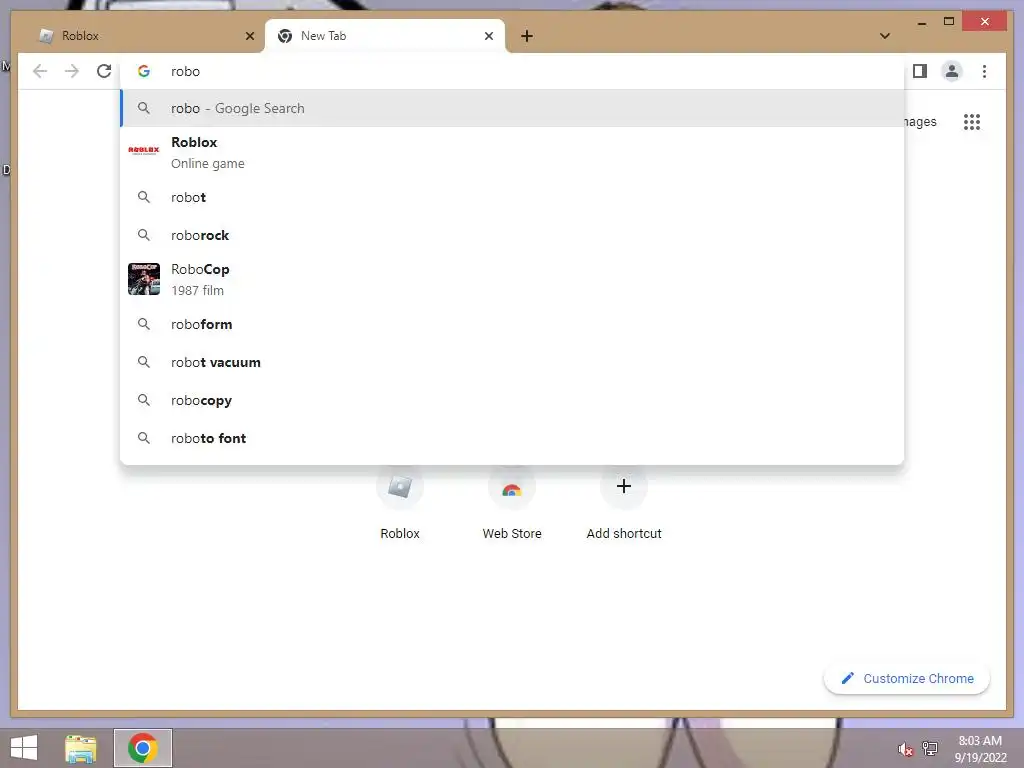Viewport: 1024px width, 768px height.
Task: Select the 'robocopy' suggestion
Action: pyautogui.click(x=512, y=400)
